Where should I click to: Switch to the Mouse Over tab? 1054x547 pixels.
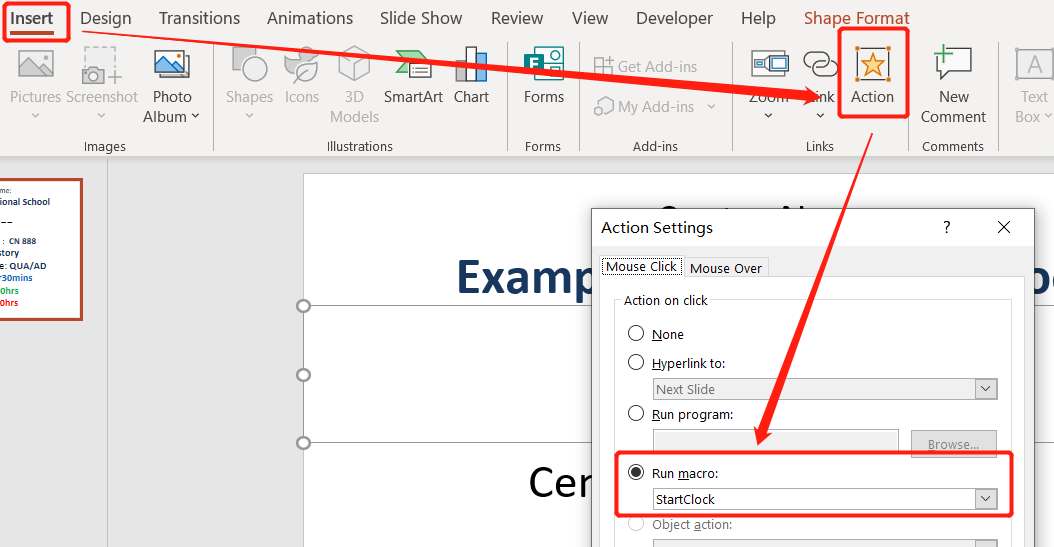(x=726, y=268)
